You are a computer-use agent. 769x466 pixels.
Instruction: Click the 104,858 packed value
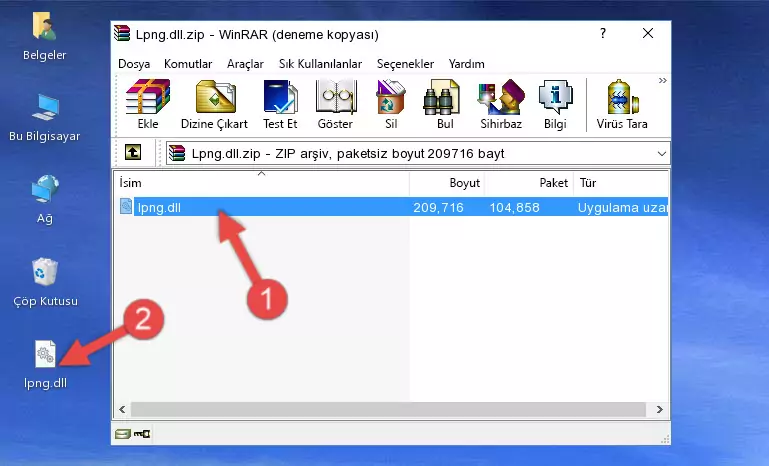coord(514,207)
